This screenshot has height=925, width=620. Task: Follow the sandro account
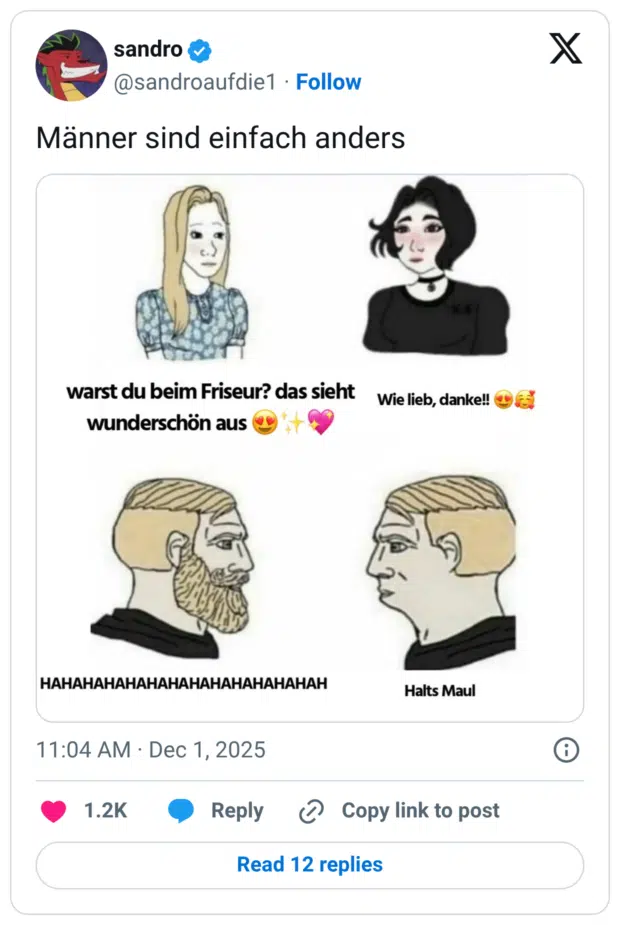(x=329, y=82)
